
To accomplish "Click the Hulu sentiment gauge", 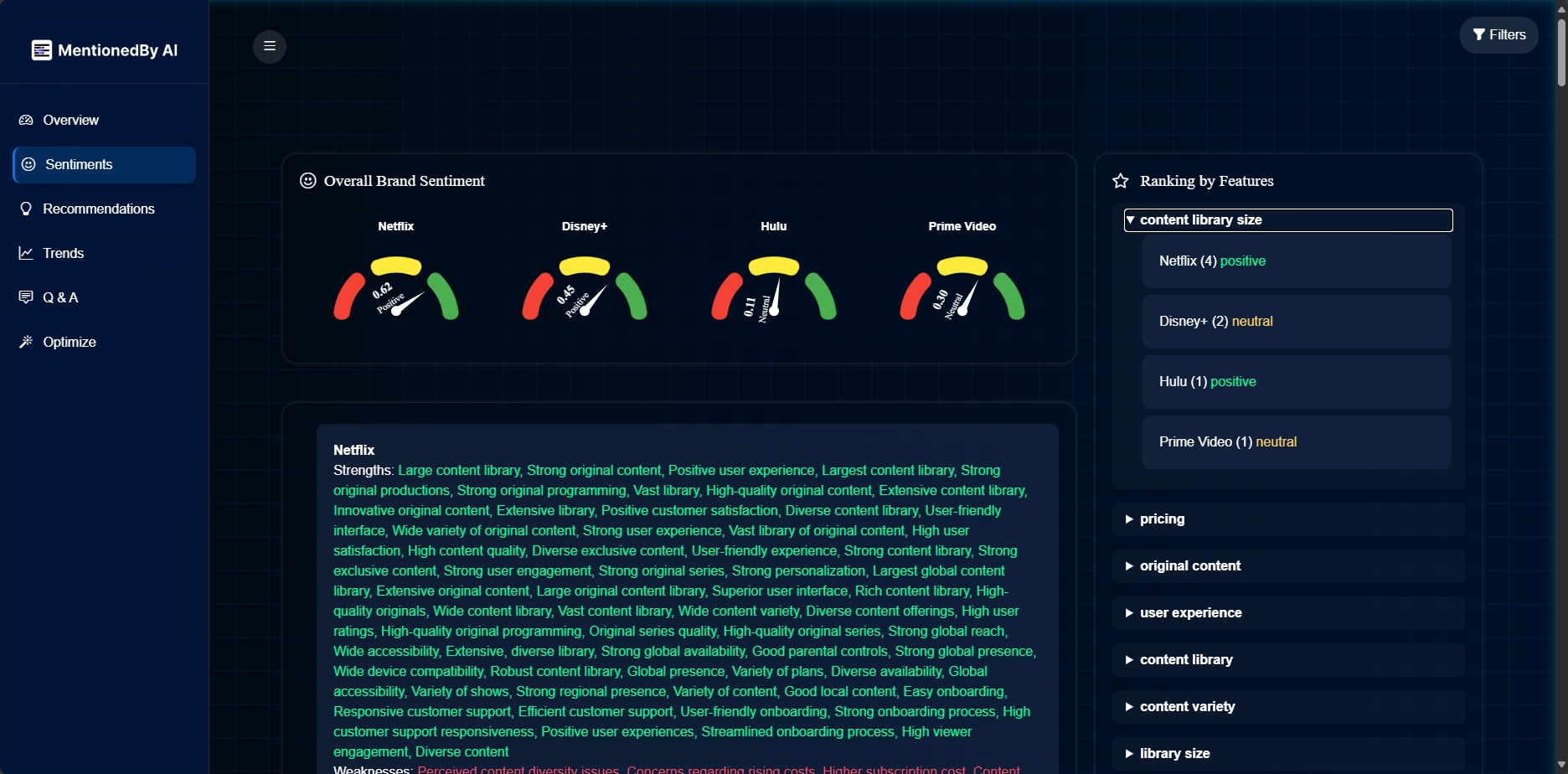I will [x=774, y=288].
